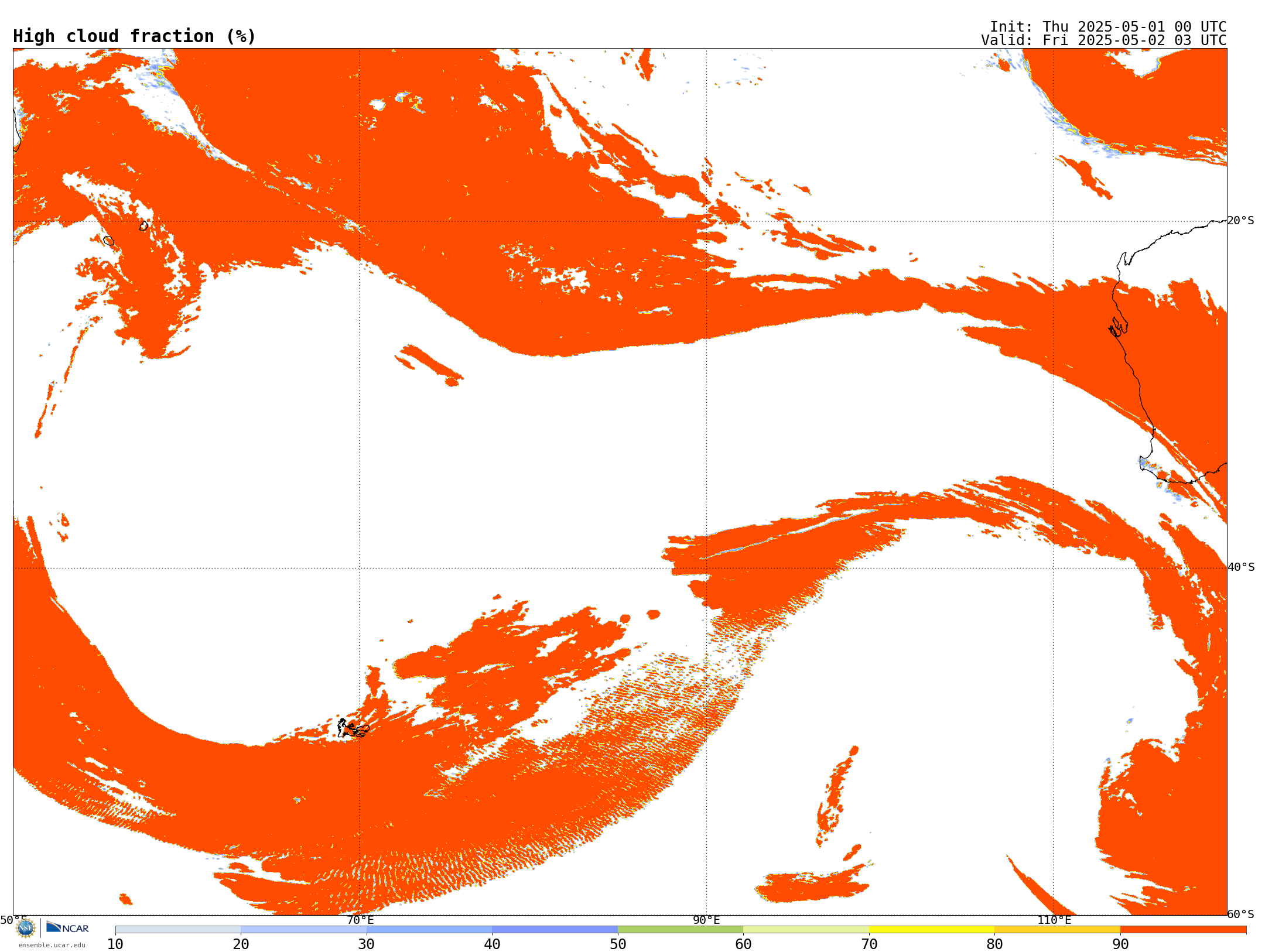Pick the blue 40–50 colorbar segment
The width and height of the screenshot is (1265, 952).
tap(555, 929)
